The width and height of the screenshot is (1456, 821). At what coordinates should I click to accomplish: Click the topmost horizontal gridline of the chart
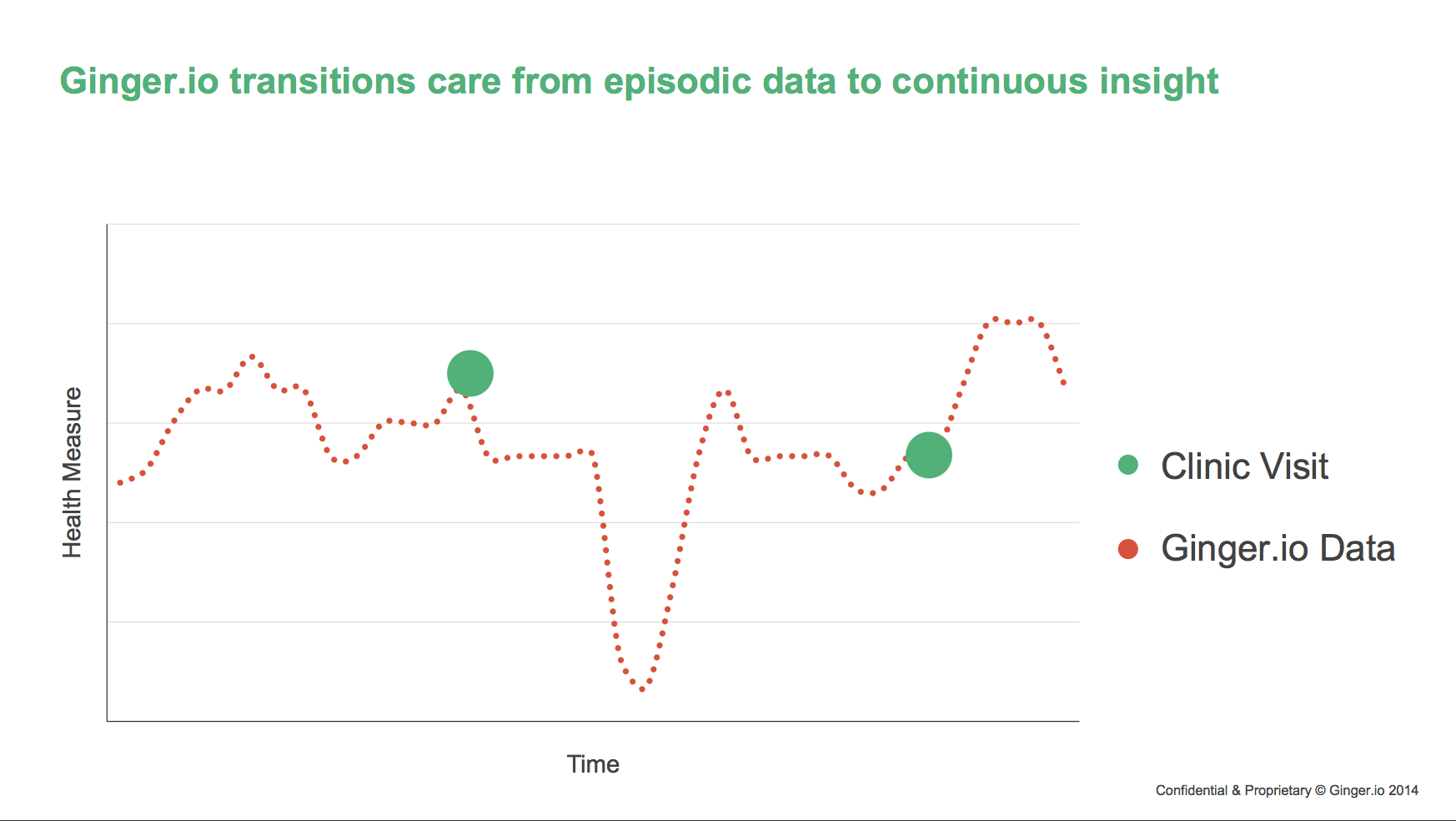pos(593,224)
